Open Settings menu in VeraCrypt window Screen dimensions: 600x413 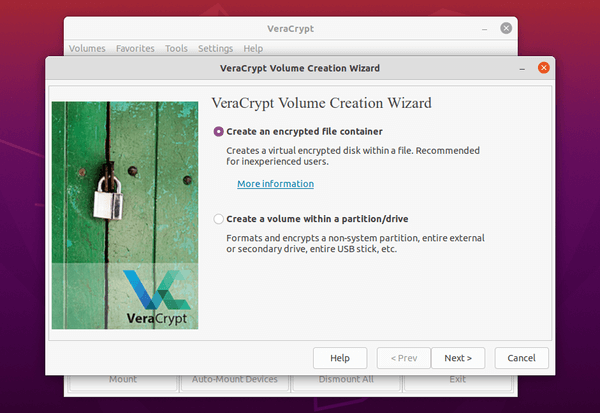215,49
